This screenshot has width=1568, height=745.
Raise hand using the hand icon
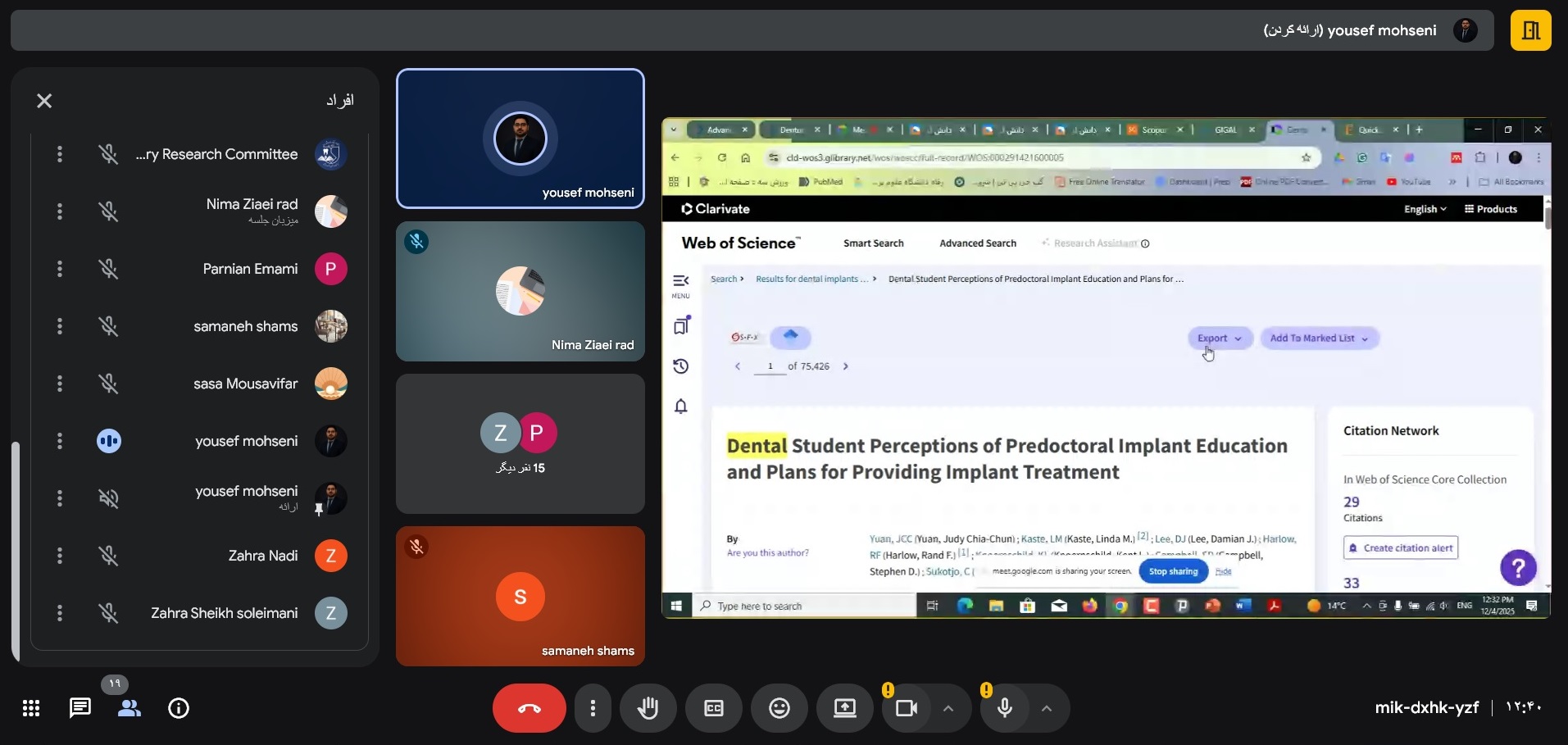[x=648, y=708]
